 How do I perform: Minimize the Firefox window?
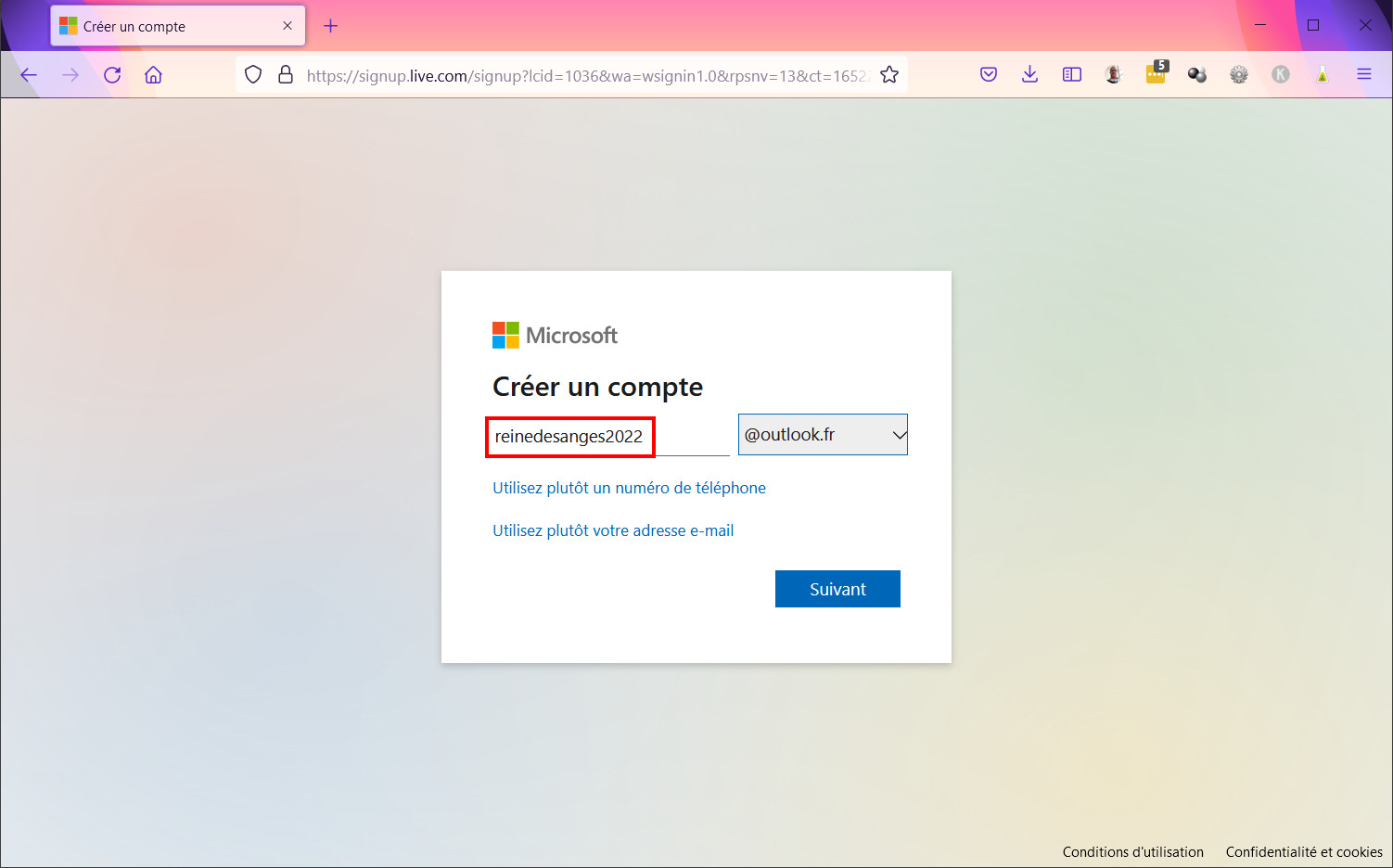coord(1260,25)
